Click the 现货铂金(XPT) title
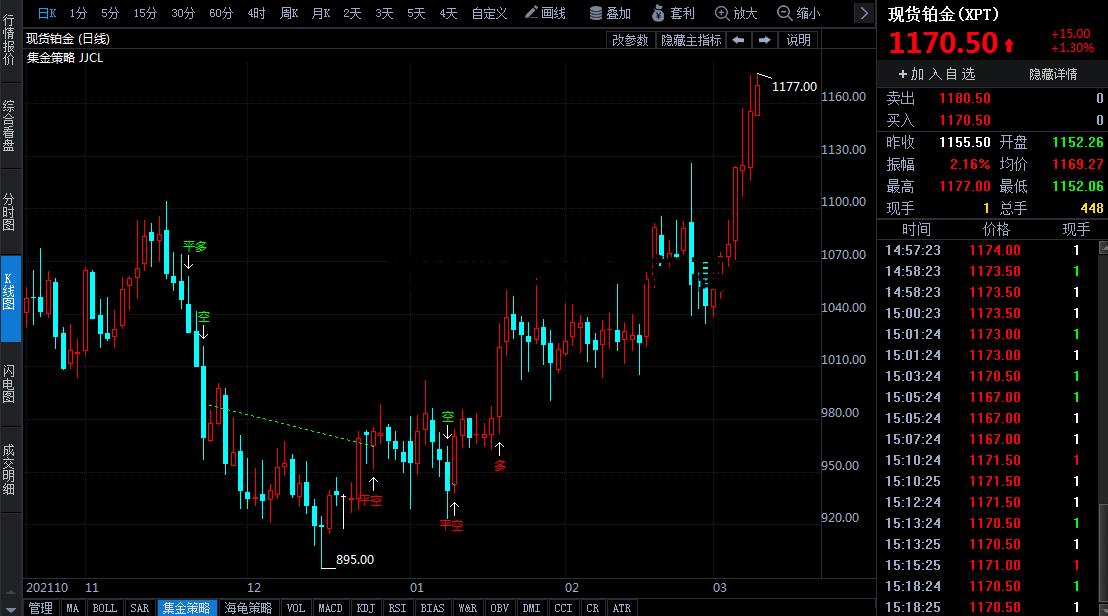The image size is (1108, 616). point(943,14)
